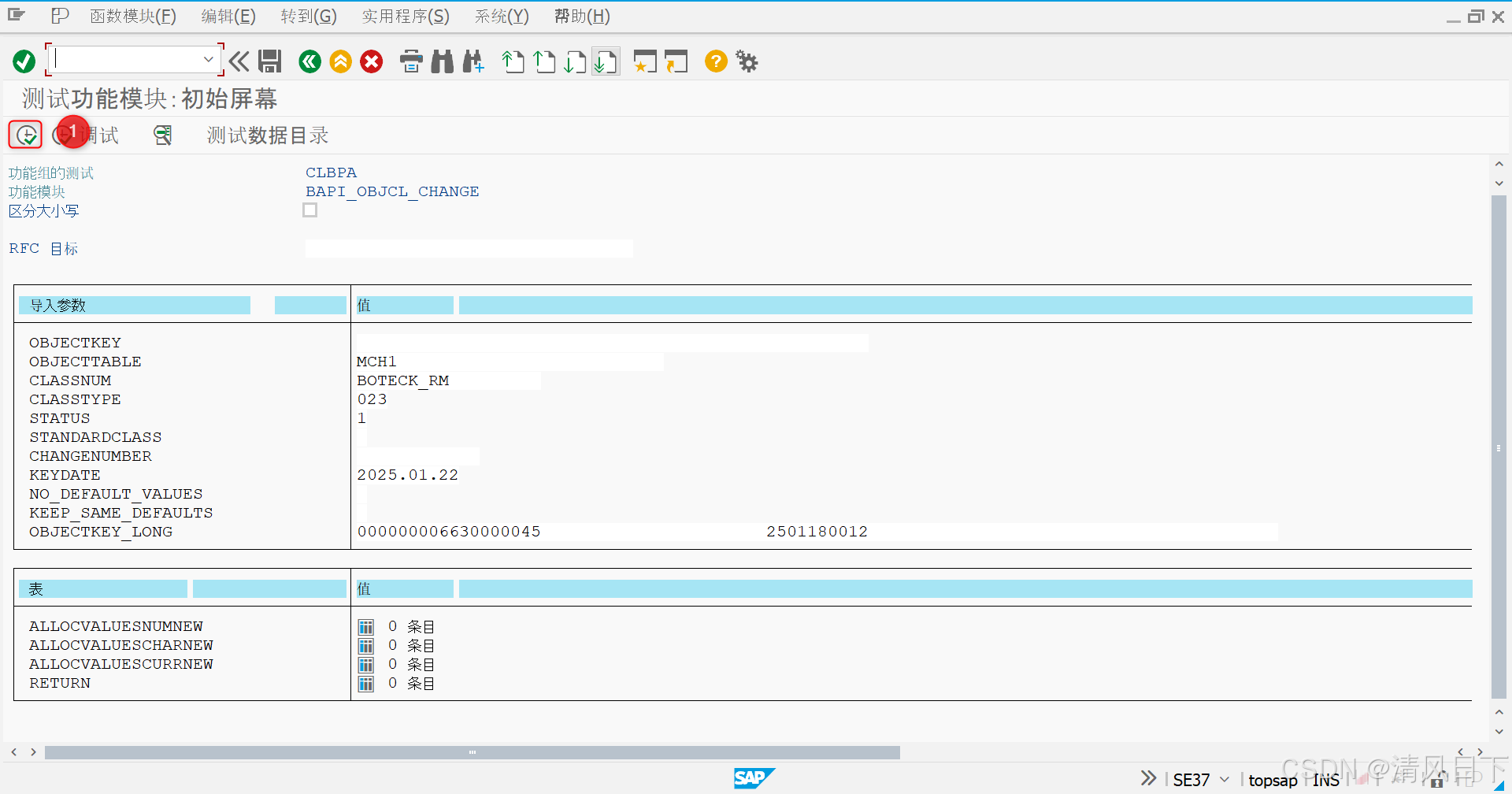Click the vertical scrollbar thumb
This screenshot has height=794, width=1512.
click(x=1499, y=447)
